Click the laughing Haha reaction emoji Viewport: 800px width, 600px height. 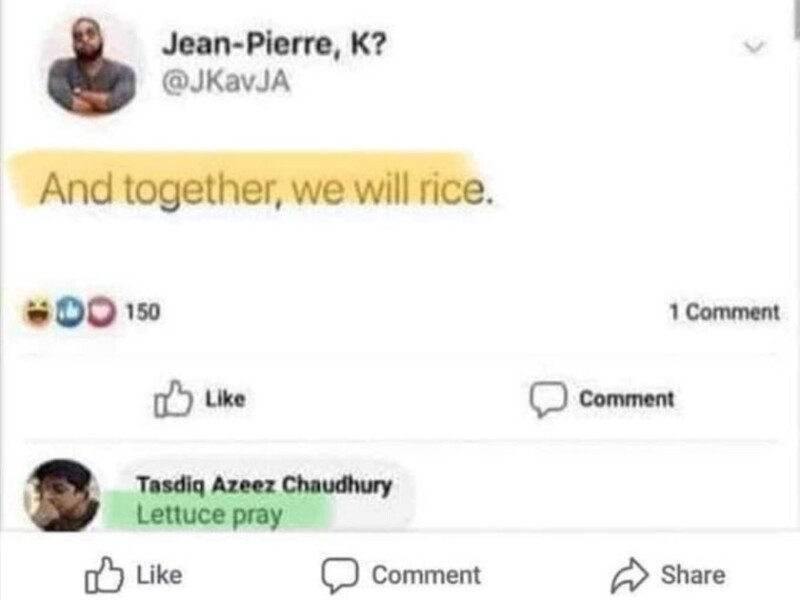(x=41, y=313)
